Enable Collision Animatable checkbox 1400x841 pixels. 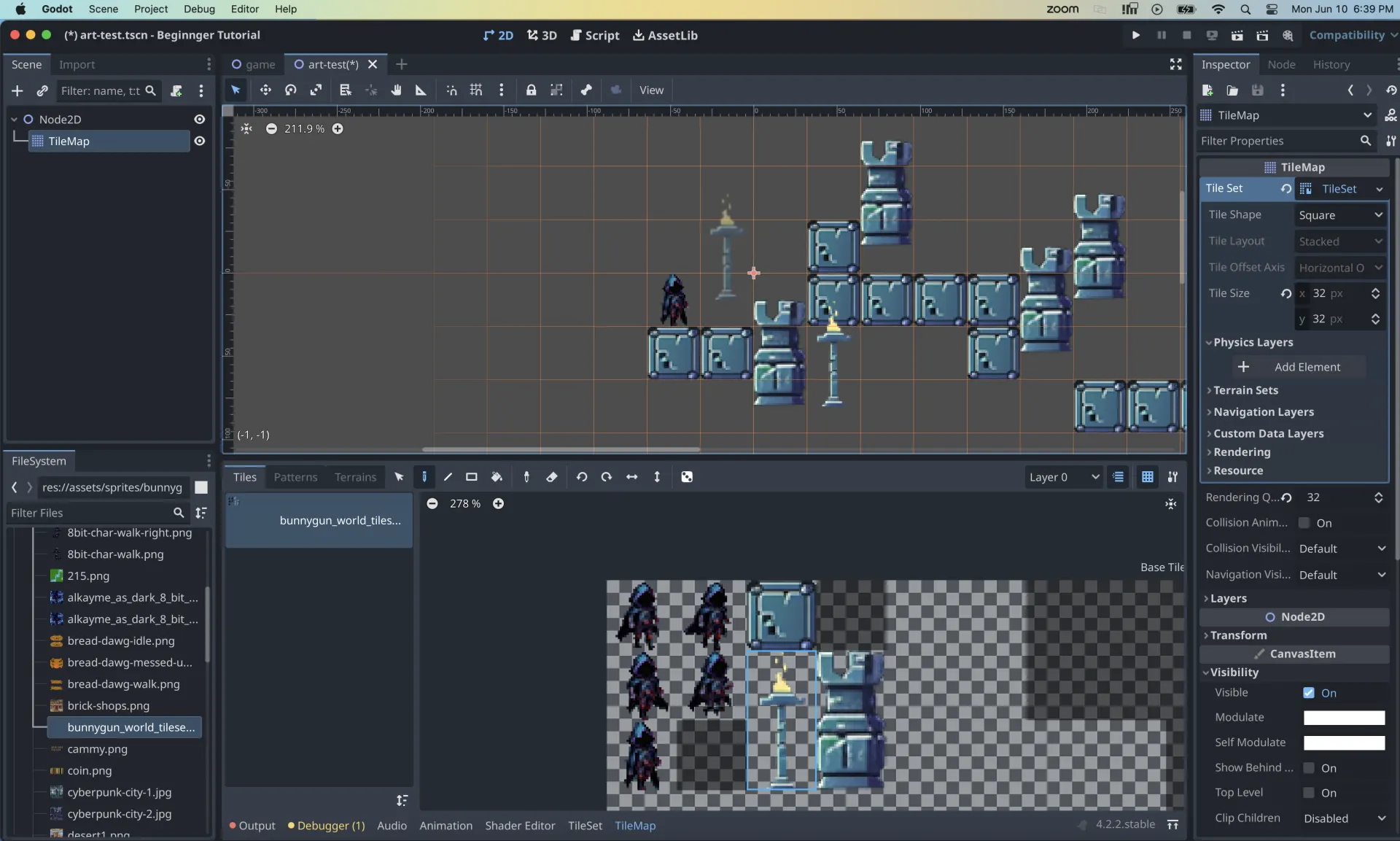(x=1304, y=523)
